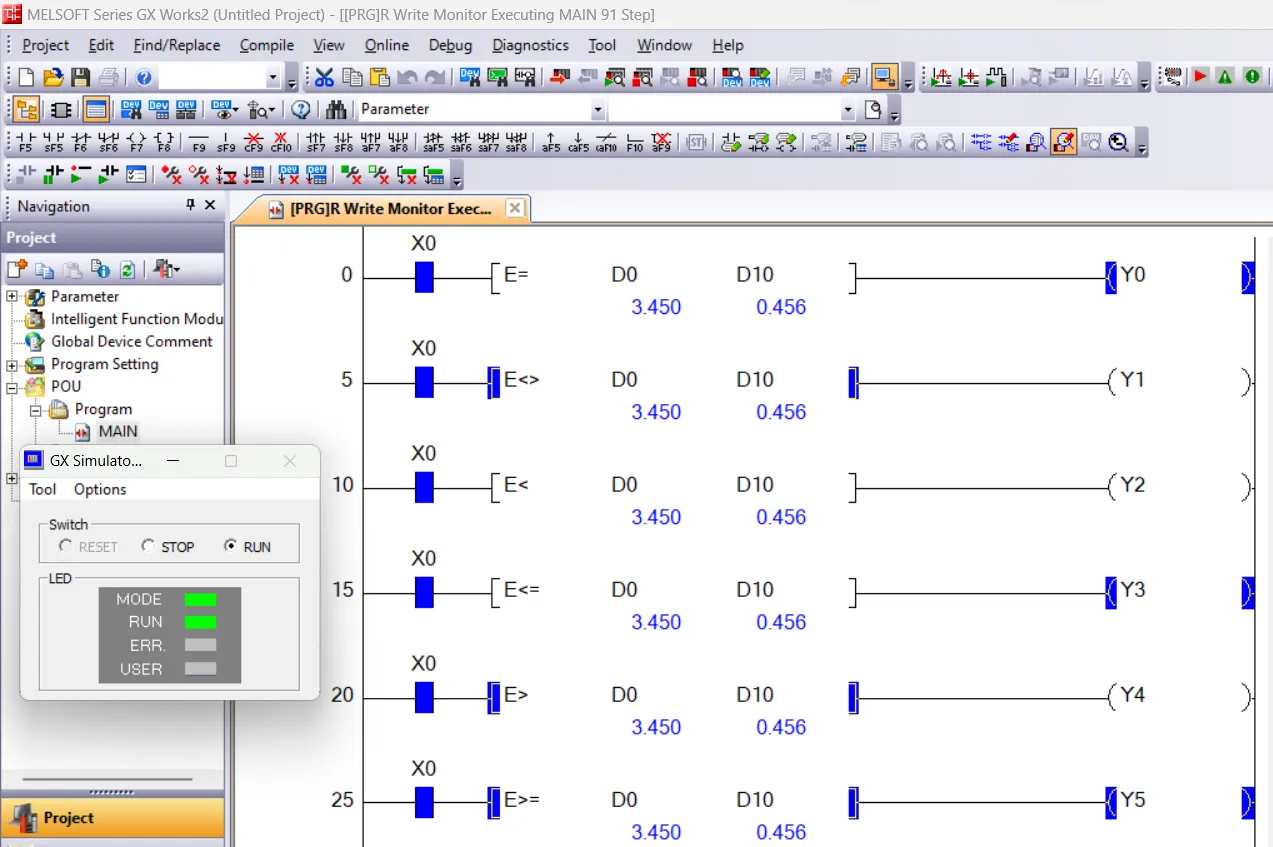This screenshot has height=847, width=1273.
Task: Close the [PRG]R Write Monitor tab
Action: tap(514, 208)
